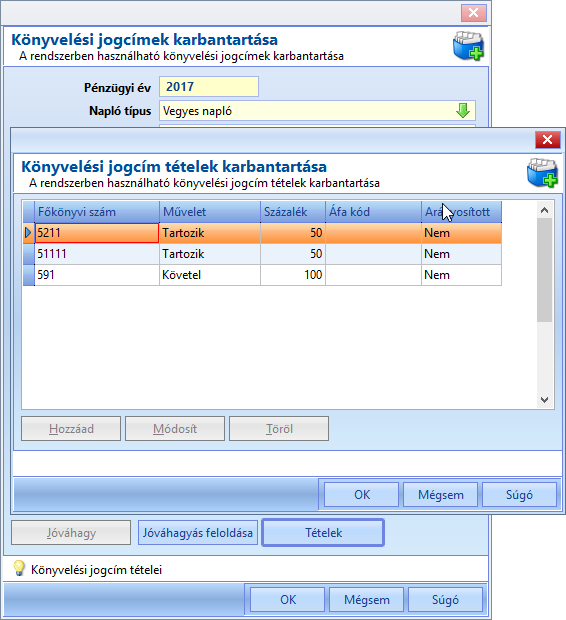Click the Tartozik cell in row 51111

(210, 254)
